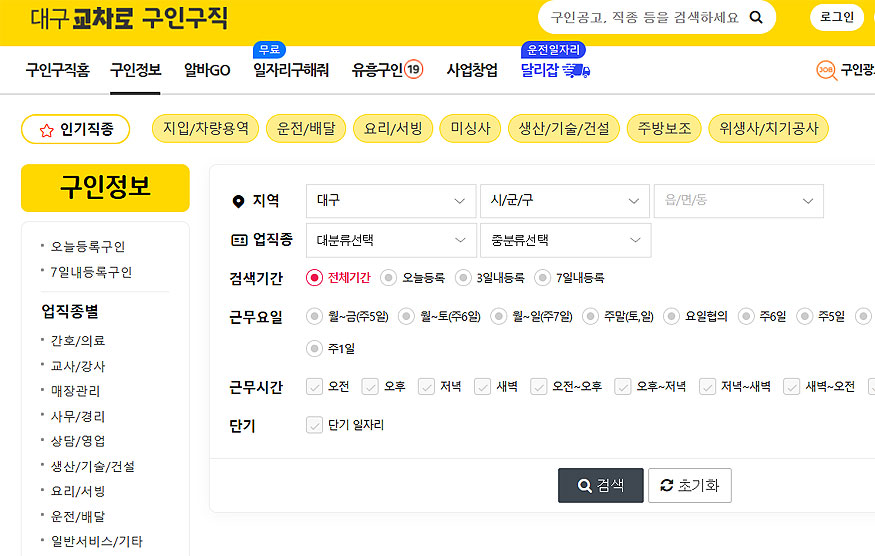Click the blue 운전일자리 badge
The width and height of the screenshot is (875, 556).
click(553, 50)
